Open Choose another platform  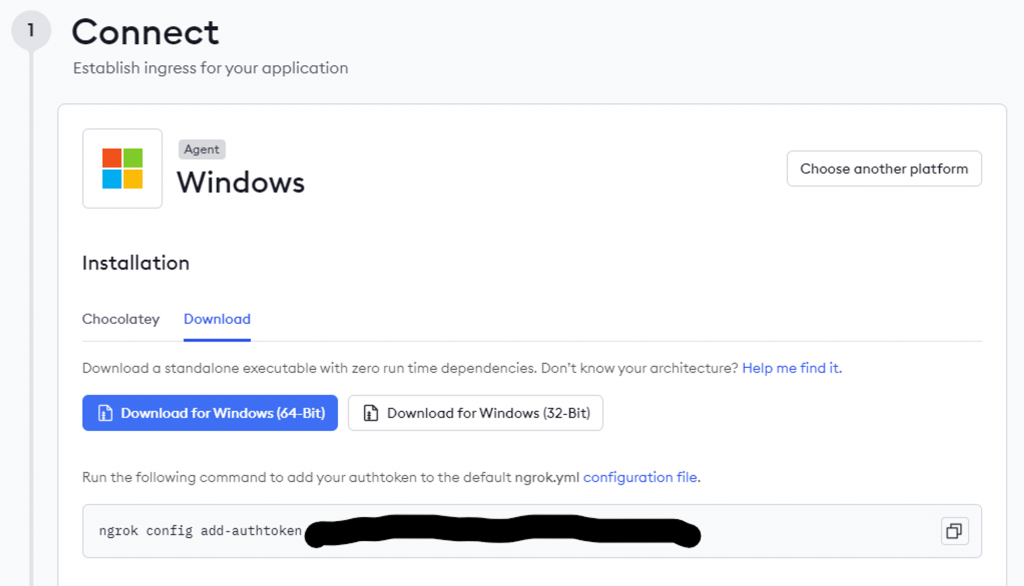[x=884, y=169]
